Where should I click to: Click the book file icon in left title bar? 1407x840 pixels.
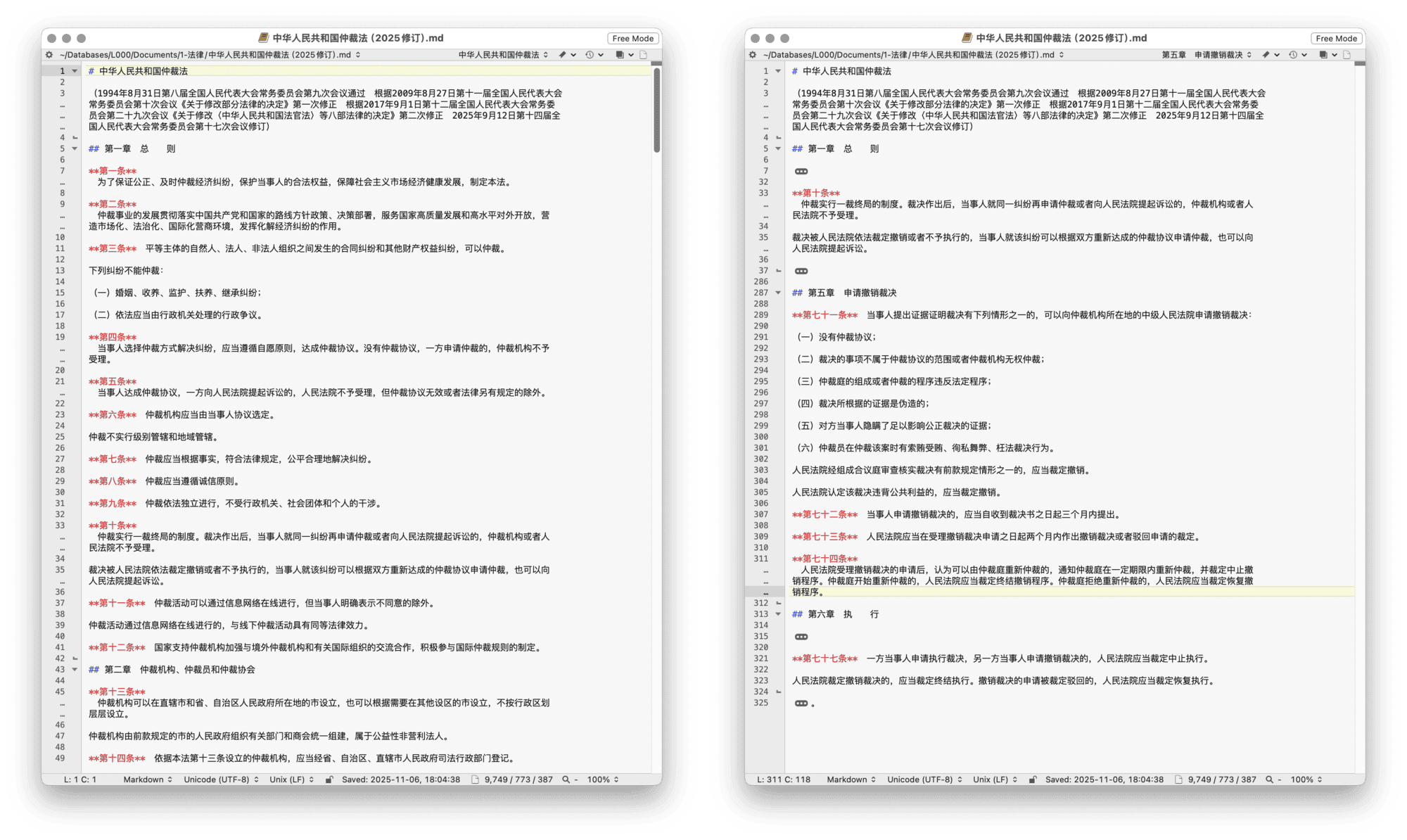(x=264, y=38)
